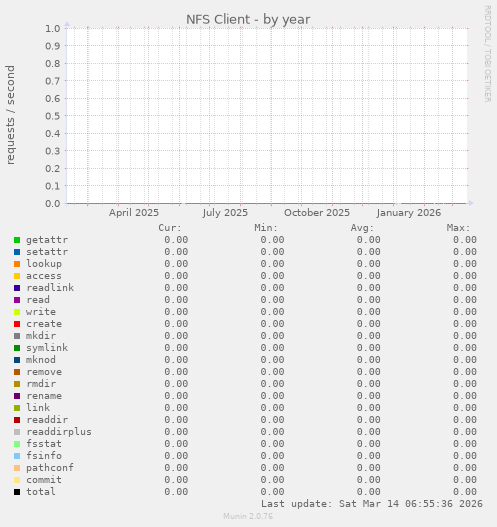
Task: Click the RRDTOOL / TOBI OETIKER vertical text
Action: click(487, 54)
